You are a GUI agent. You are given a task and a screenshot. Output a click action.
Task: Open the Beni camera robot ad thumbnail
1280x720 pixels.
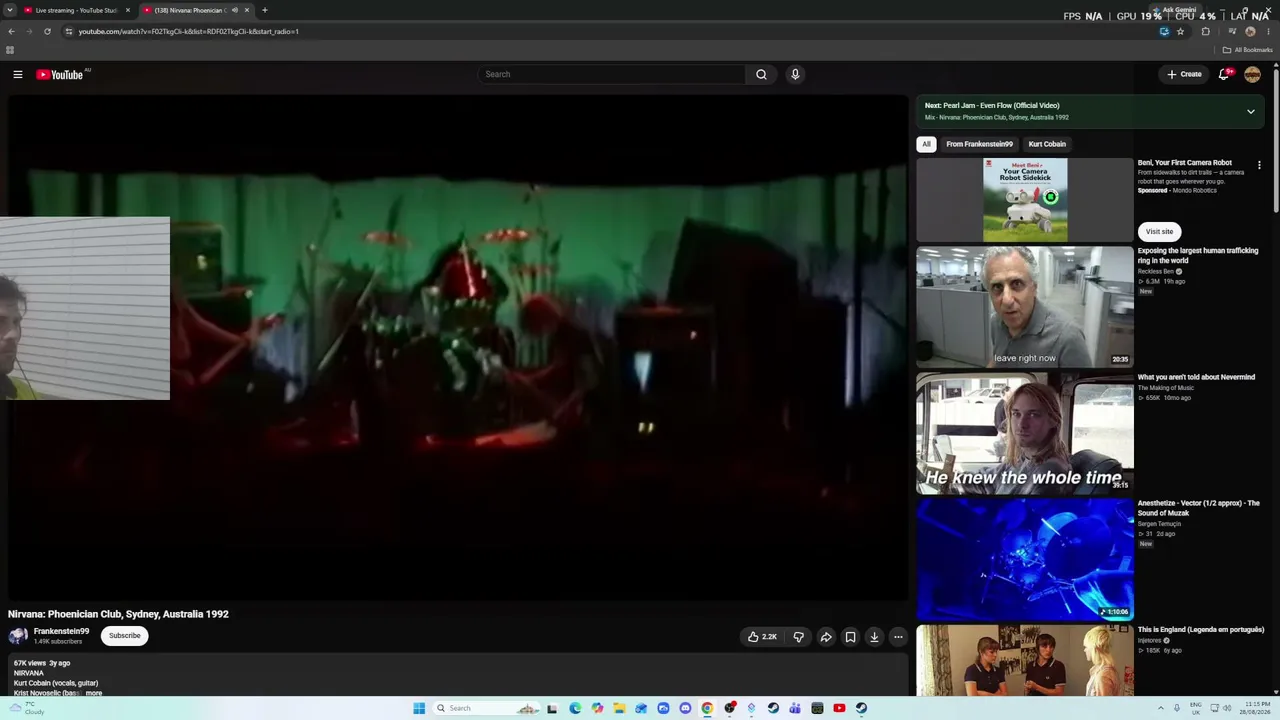tap(1025, 200)
